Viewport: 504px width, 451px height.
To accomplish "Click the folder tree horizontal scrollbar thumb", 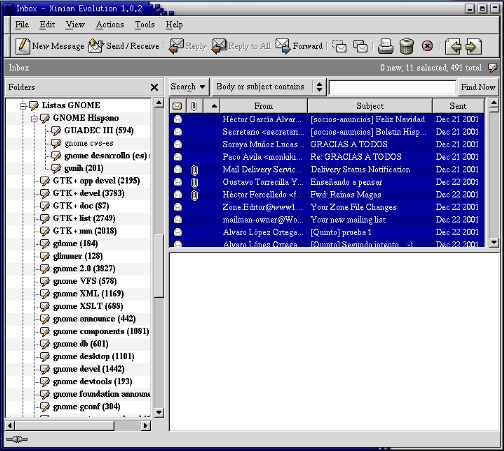I will coord(64,426).
